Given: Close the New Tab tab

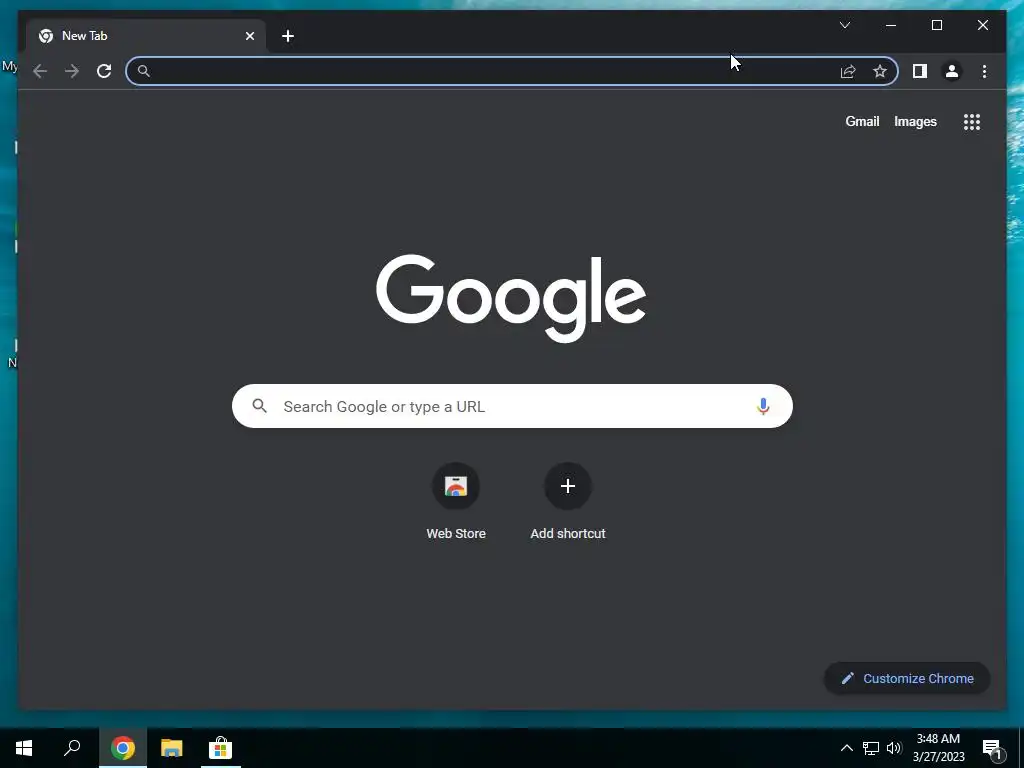Looking at the screenshot, I should 249,36.
